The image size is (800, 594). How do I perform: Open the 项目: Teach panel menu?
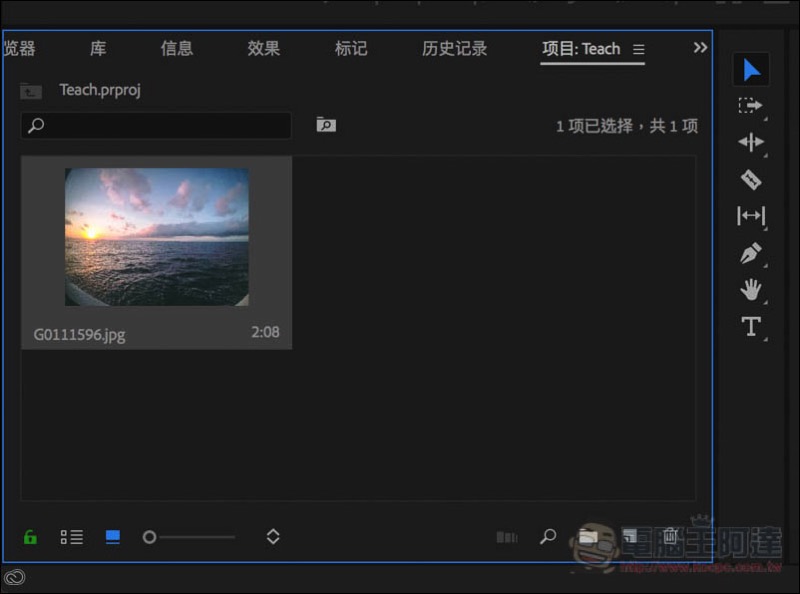pos(638,49)
